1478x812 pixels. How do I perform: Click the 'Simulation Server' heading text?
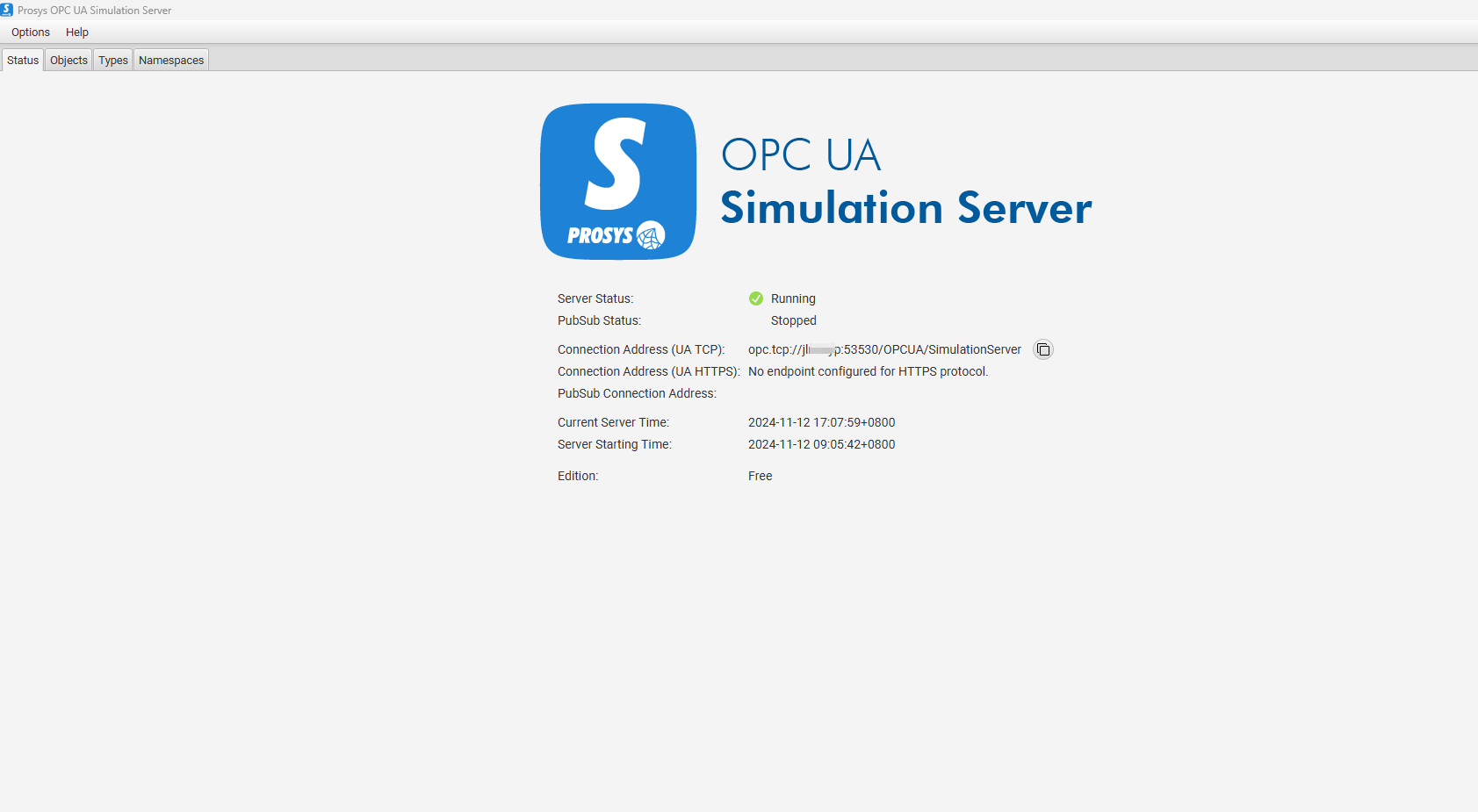coord(906,208)
